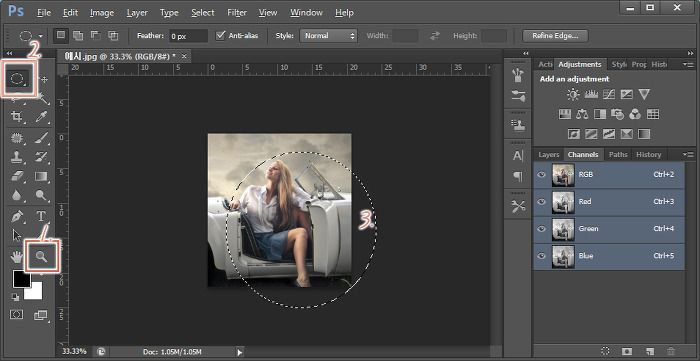Switch to the Layers tab
The height and width of the screenshot is (361, 700).
(549, 155)
